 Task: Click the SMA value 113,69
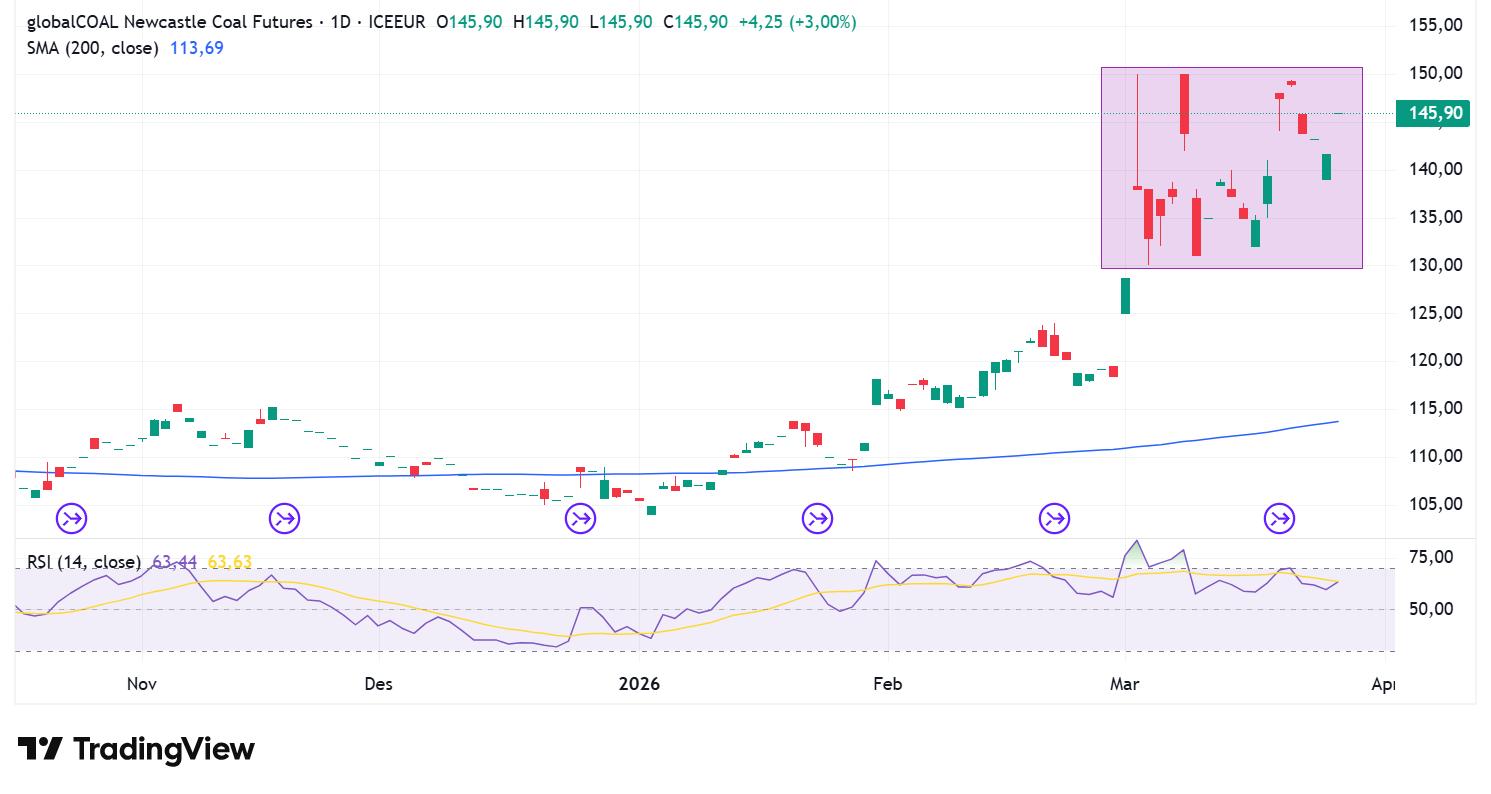tap(196, 48)
